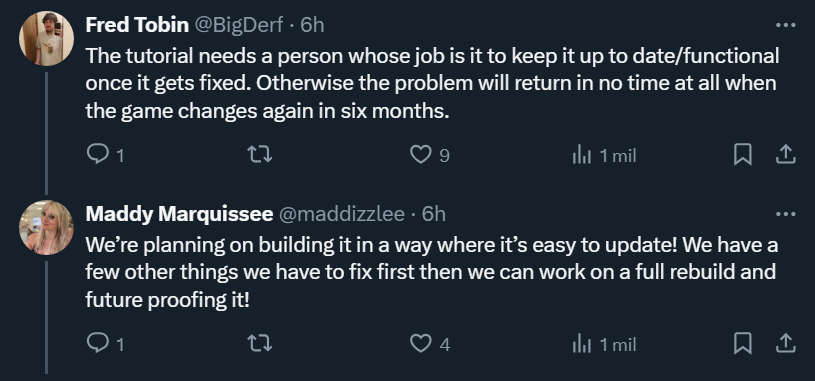Open Fred Tobin's profile picture
Viewport: 815px width, 381px height.
click(x=46, y=38)
